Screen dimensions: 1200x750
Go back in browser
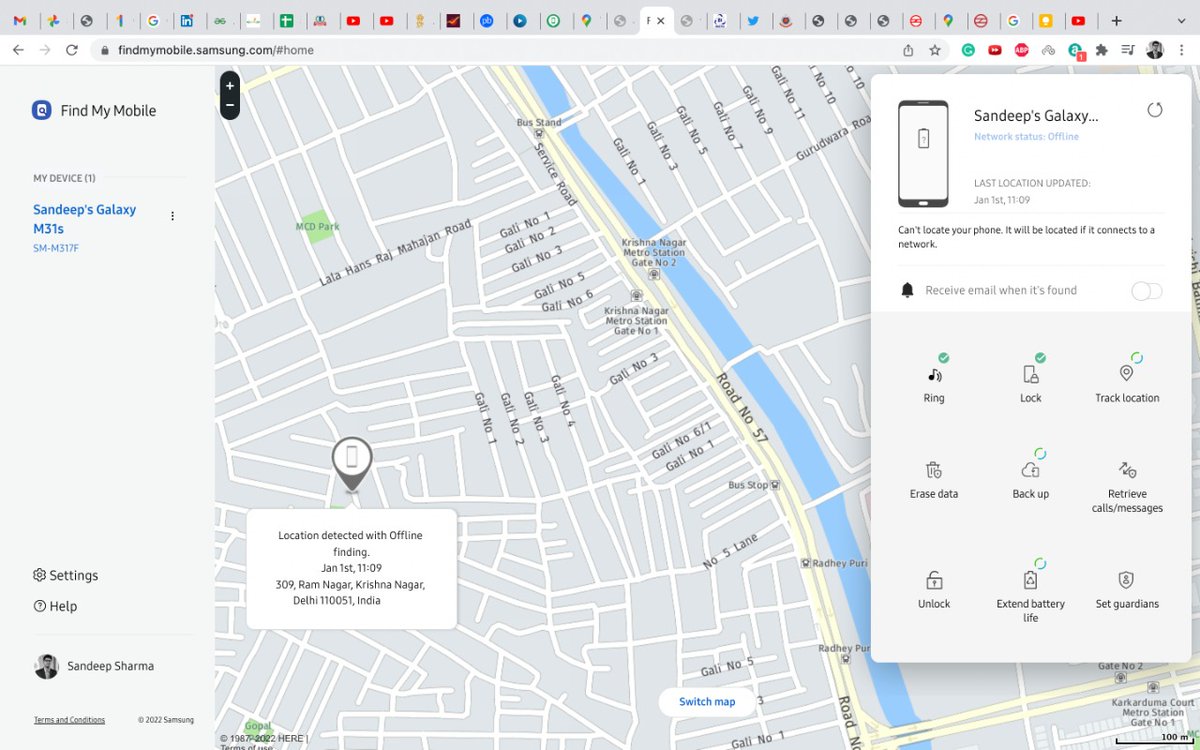(18, 50)
